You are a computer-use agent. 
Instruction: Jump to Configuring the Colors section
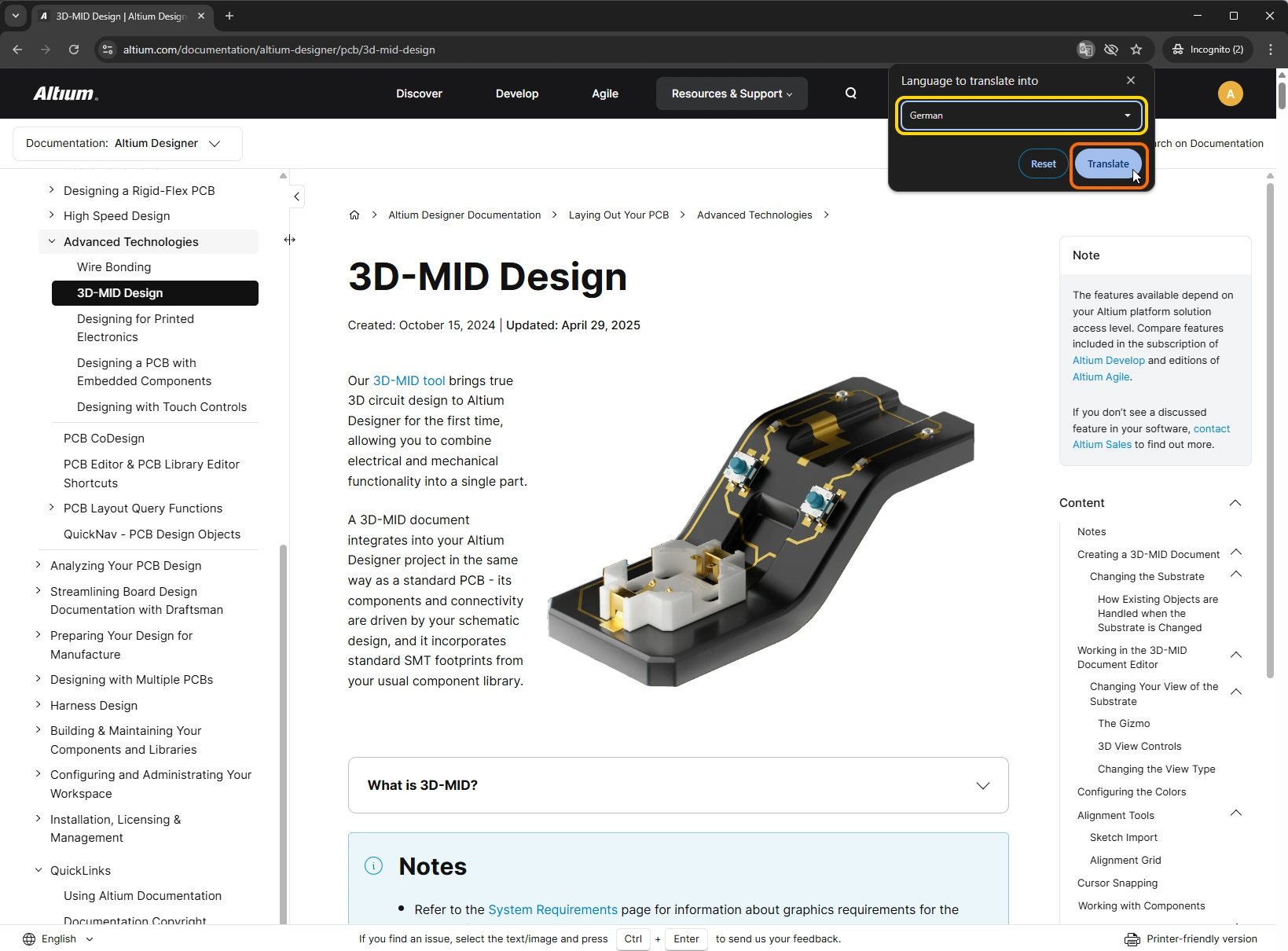click(x=1132, y=792)
